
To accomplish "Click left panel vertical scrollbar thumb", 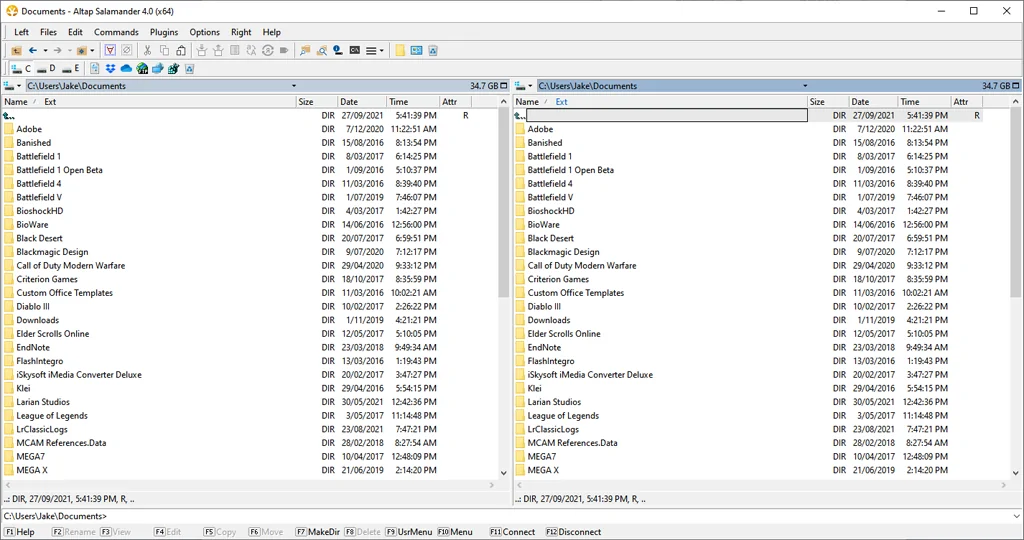I will pos(504,204).
